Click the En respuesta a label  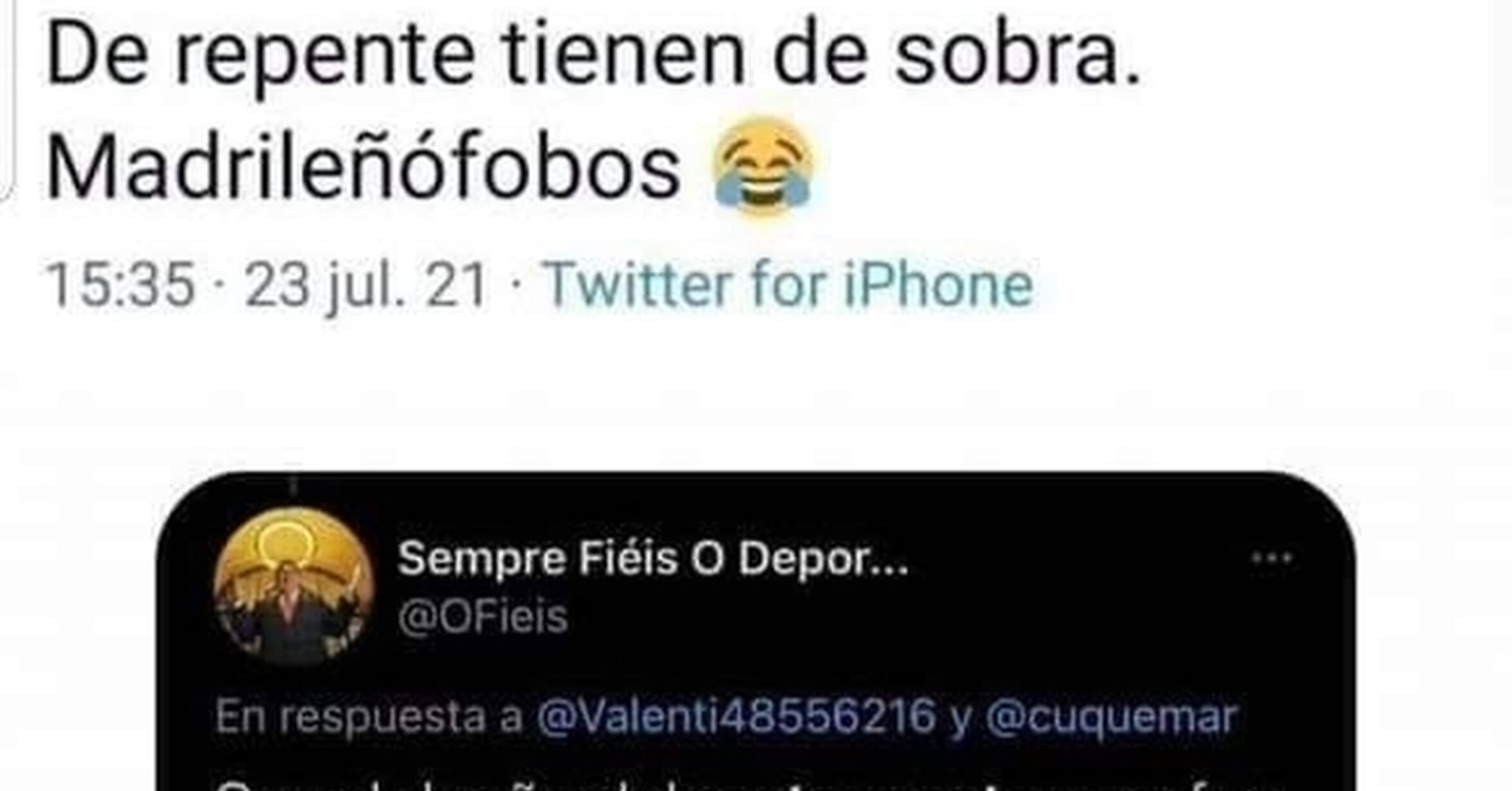pyautogui.click(x=369, y=716)
